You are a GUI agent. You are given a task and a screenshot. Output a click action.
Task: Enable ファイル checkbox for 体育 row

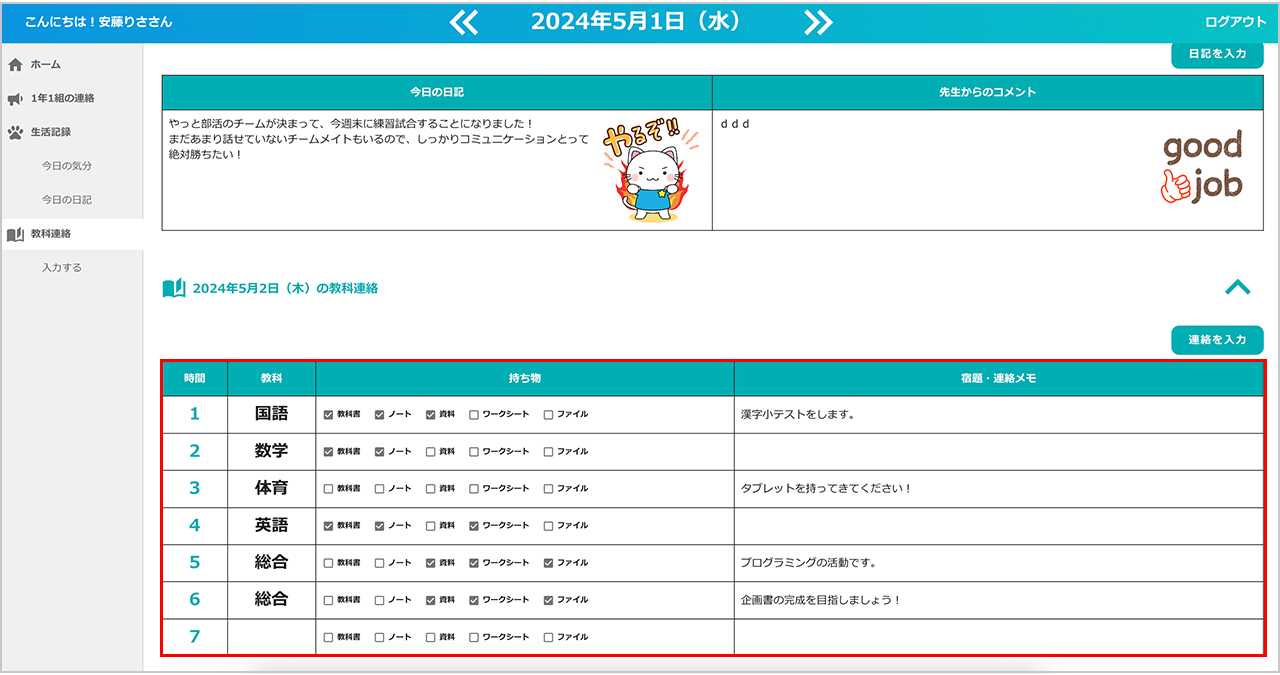tap(548, 489)
